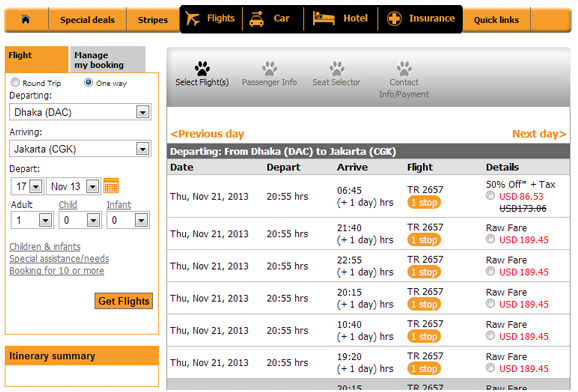Click the Hotel menu label

(x=355, y=18)
